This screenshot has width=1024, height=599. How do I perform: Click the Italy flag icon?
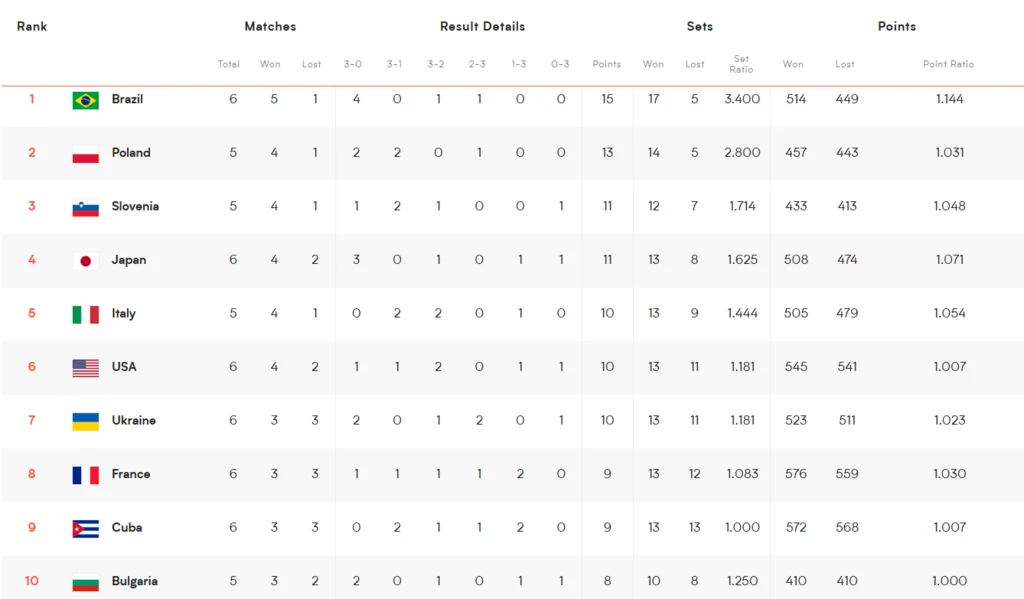(86, 314)
